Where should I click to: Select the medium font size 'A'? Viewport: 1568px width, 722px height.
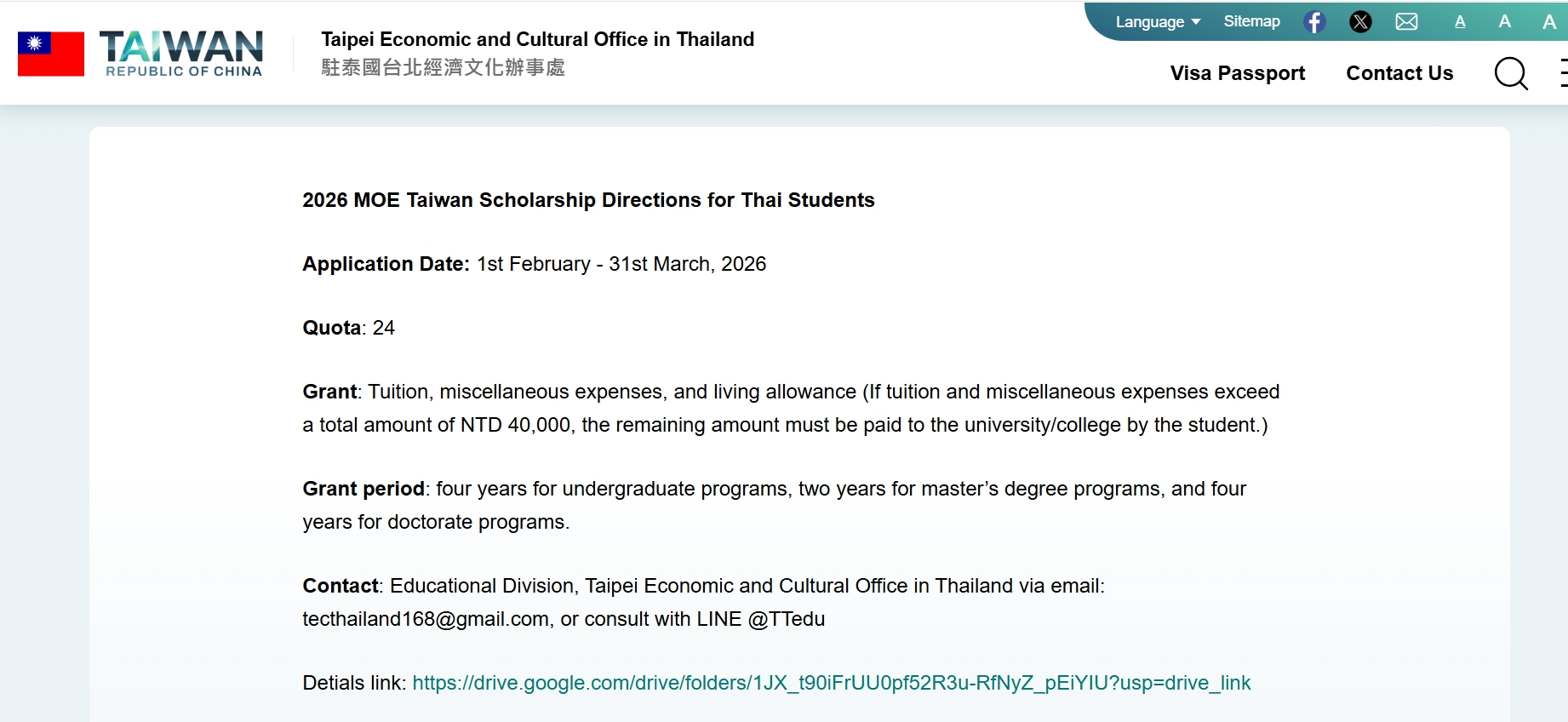[x=1504, y=22]
